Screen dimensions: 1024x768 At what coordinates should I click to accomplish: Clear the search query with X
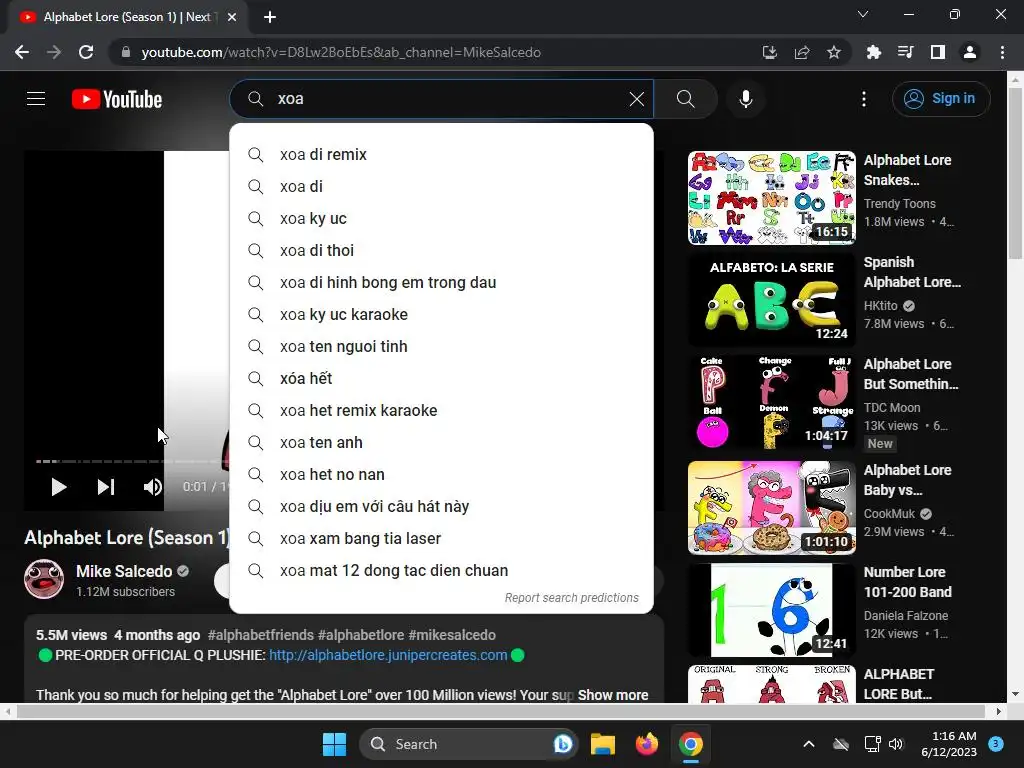click(x=637, y=99)
